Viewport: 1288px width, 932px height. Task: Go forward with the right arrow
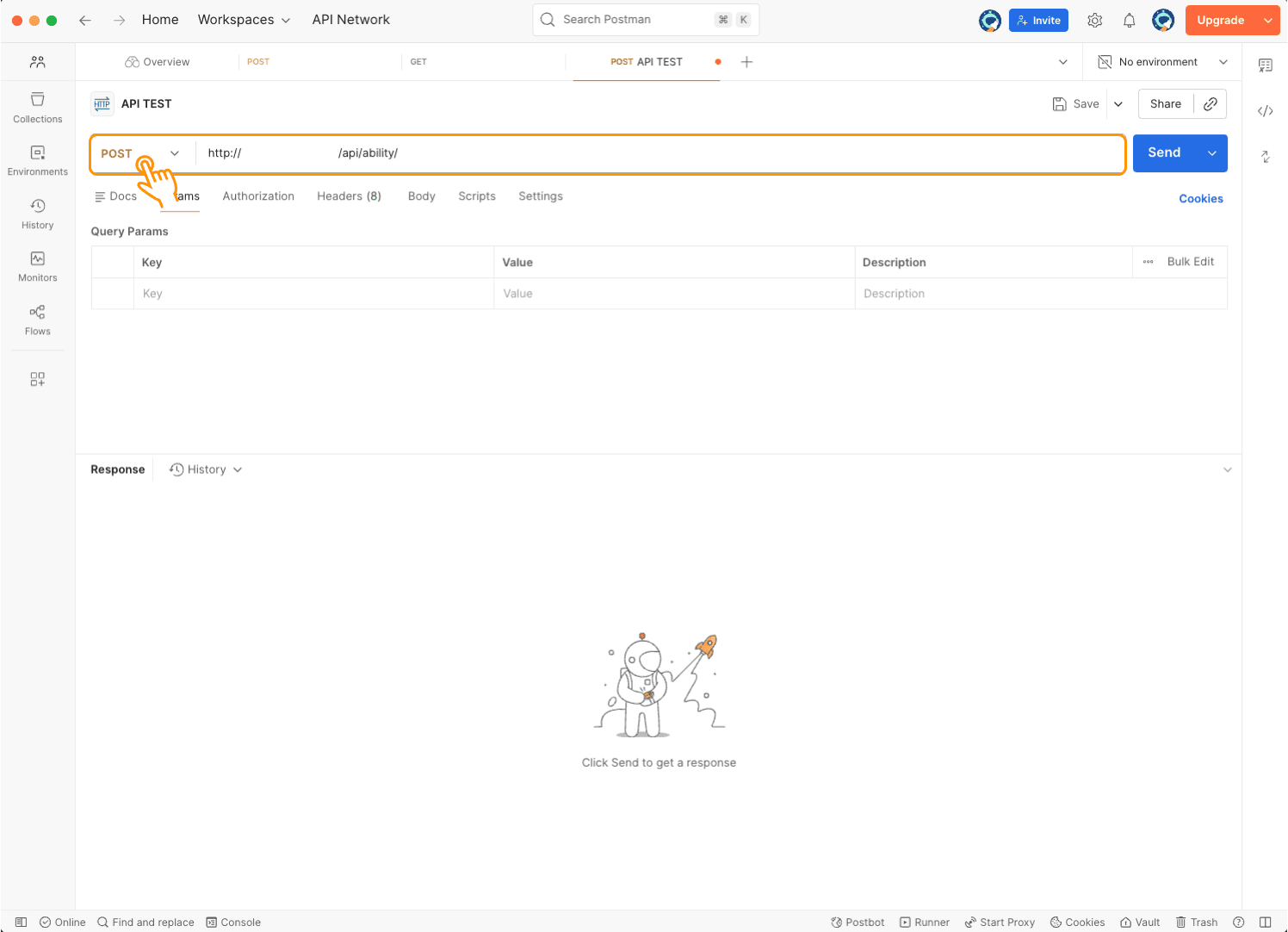tap(119, 20)
